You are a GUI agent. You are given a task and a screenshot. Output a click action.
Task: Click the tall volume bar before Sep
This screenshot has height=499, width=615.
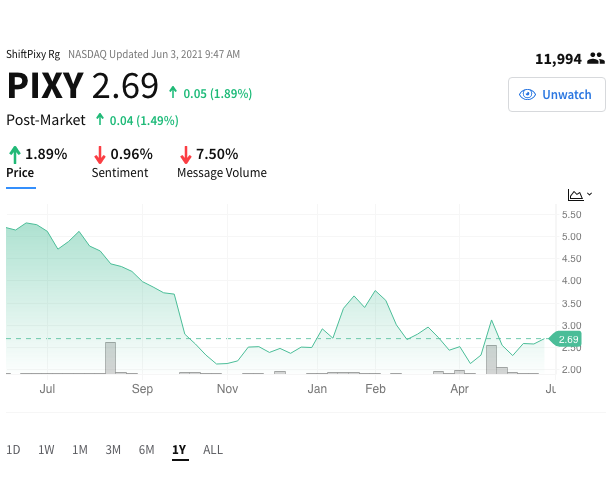pos(110,358)
